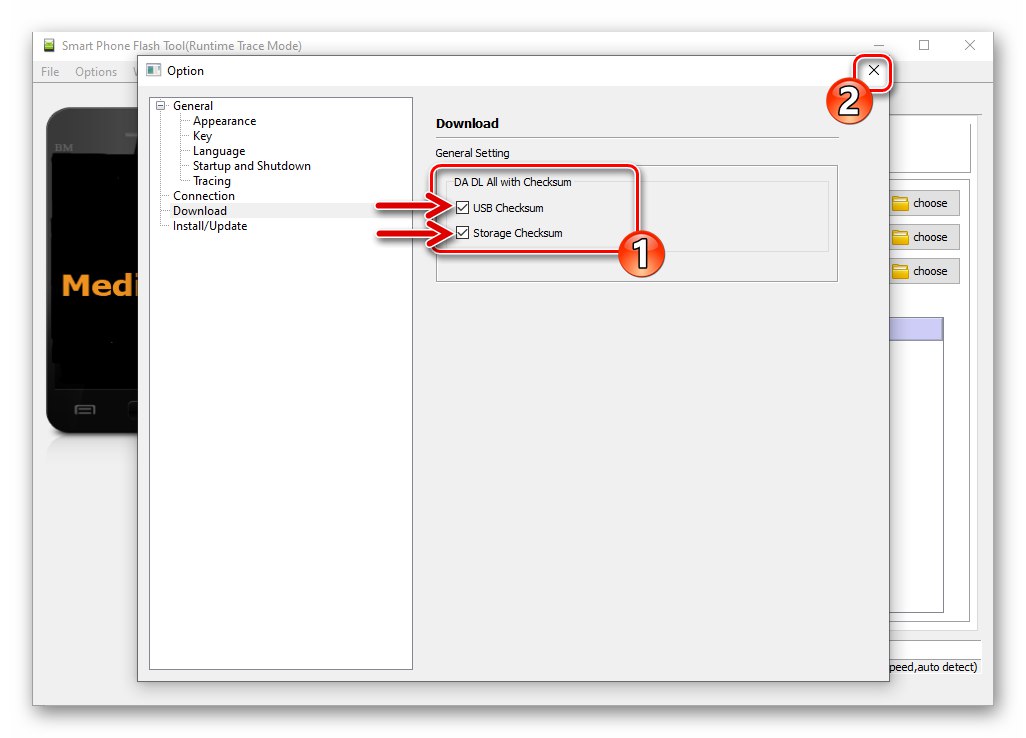Minimize the Smart Phone Flash Tool window
This screenshot has width=1026, height=738.
[x=878, y=45]
